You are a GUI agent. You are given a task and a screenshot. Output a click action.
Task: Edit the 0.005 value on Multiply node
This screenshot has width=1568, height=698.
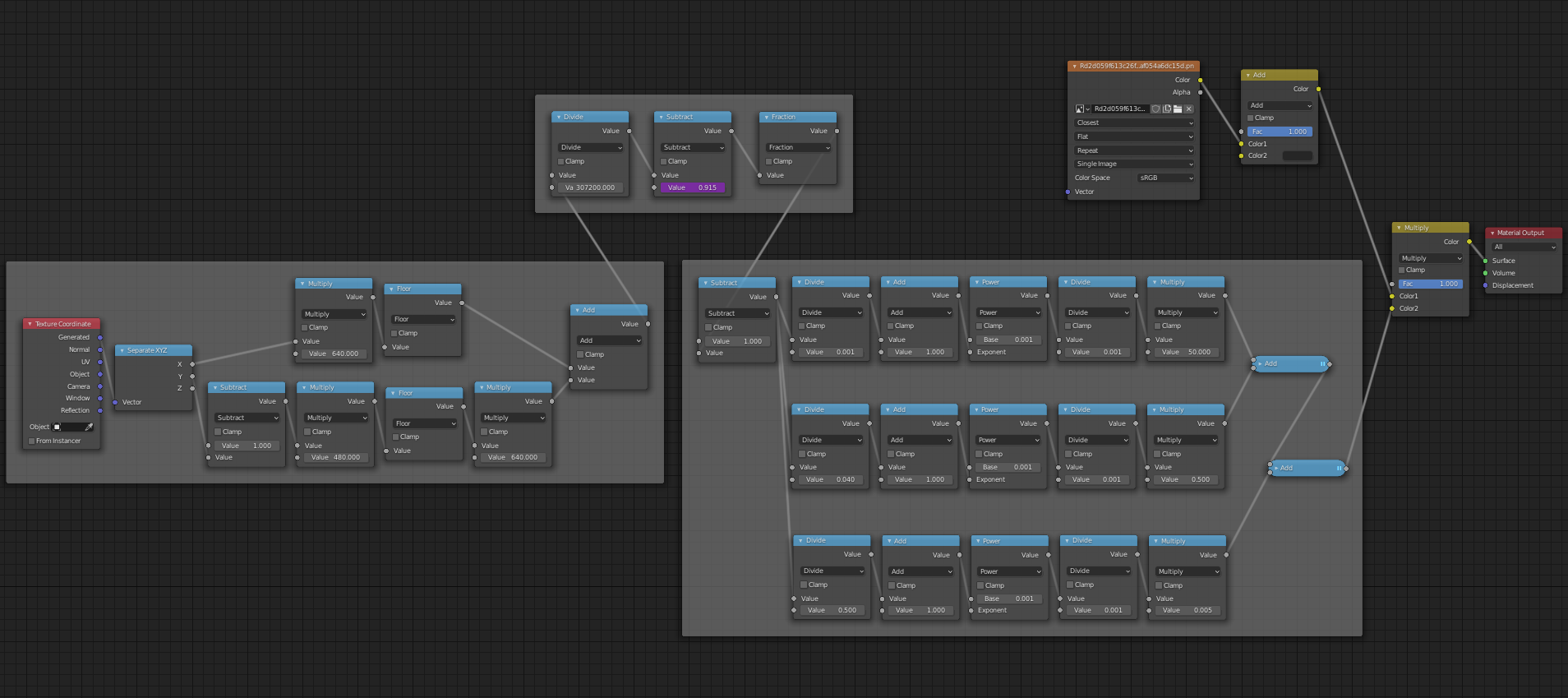pyautogui.click(x=1189, y=610)
